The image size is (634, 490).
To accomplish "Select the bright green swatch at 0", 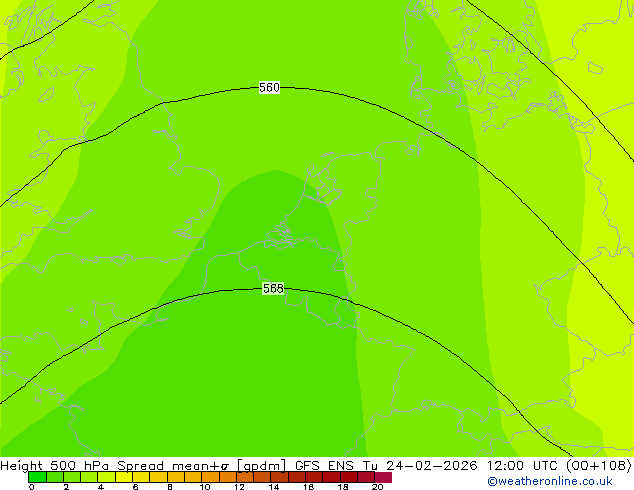I will tap(36, 478).
